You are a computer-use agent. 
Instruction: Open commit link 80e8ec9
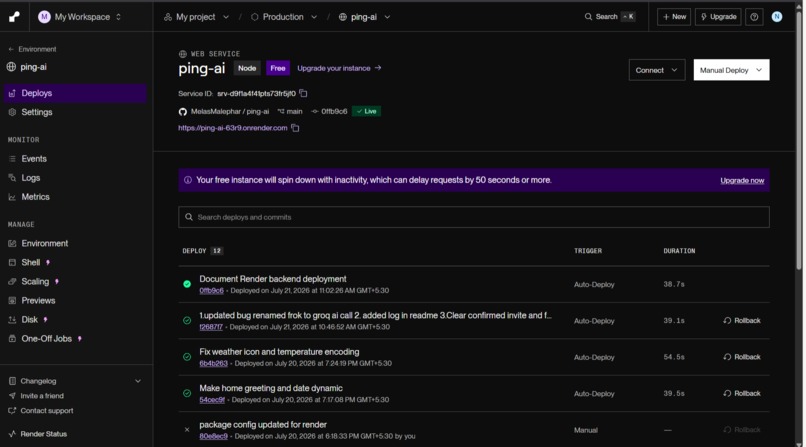[213, 436]
